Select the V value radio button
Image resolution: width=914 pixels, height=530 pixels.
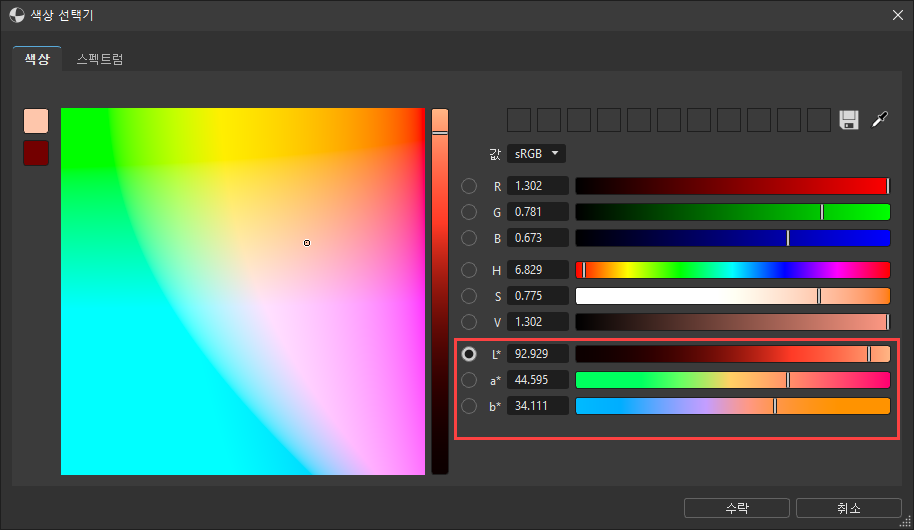tap(469, 322)
